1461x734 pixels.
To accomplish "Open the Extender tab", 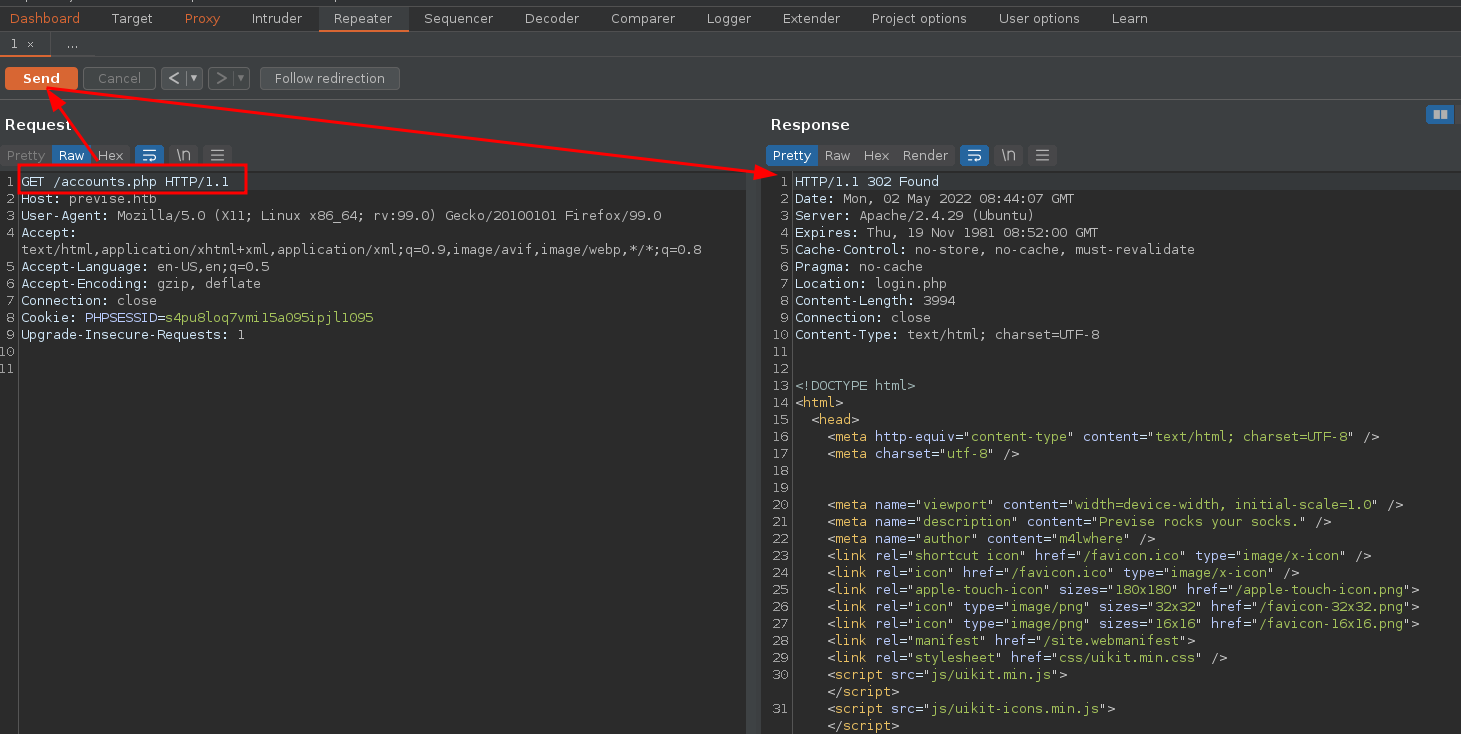I will point(812,18).
